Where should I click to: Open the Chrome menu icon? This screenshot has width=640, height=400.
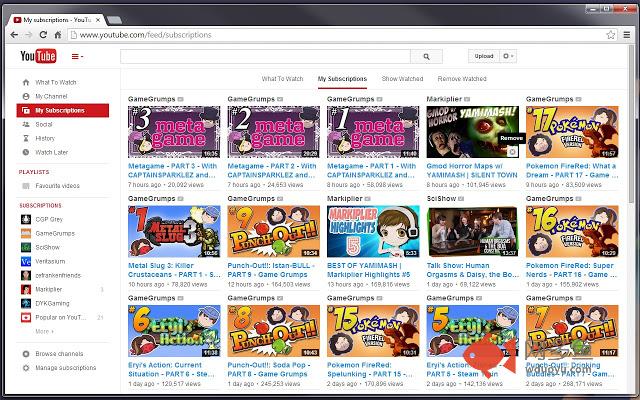point(627,35)
